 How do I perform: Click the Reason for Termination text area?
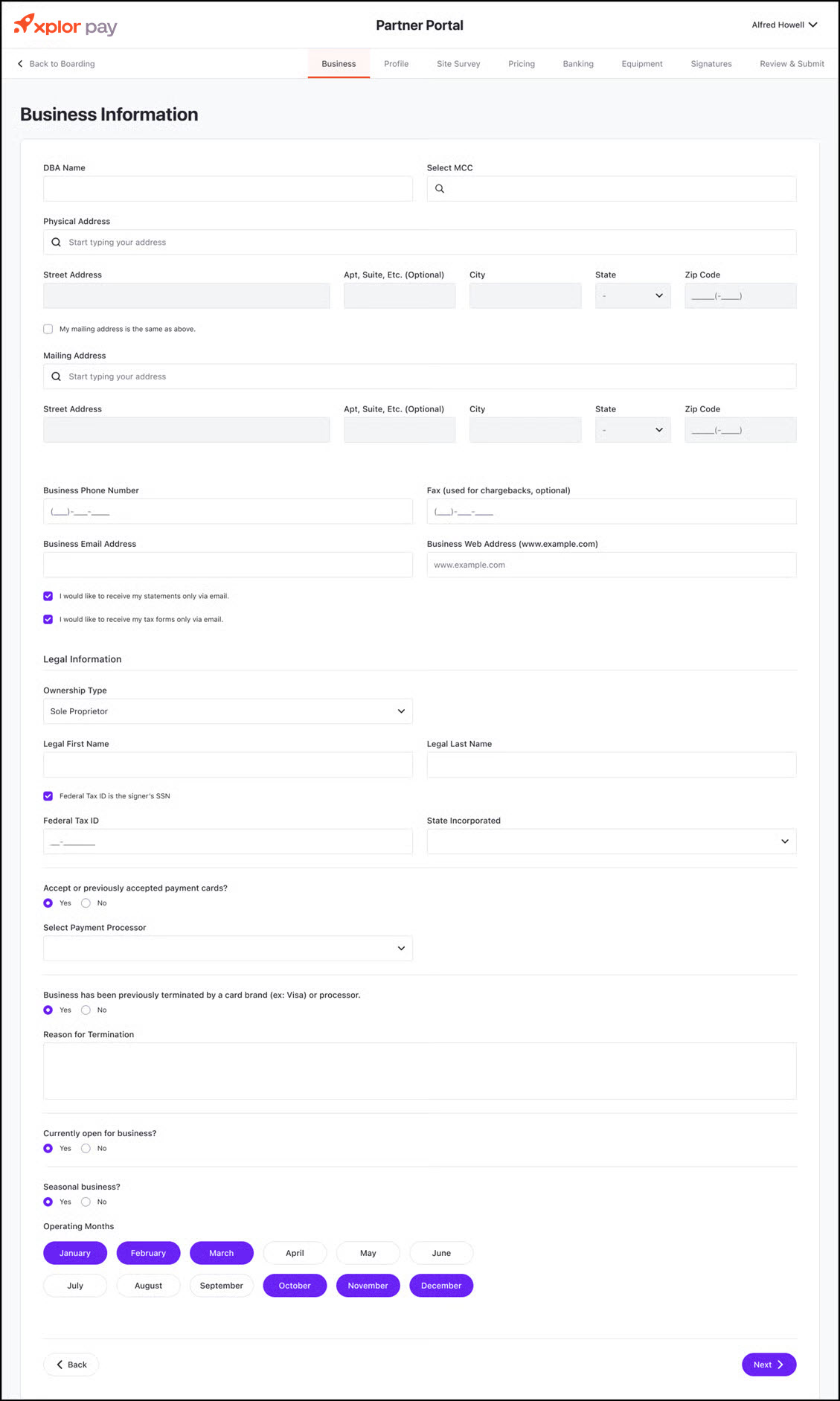coord(420,1071)
